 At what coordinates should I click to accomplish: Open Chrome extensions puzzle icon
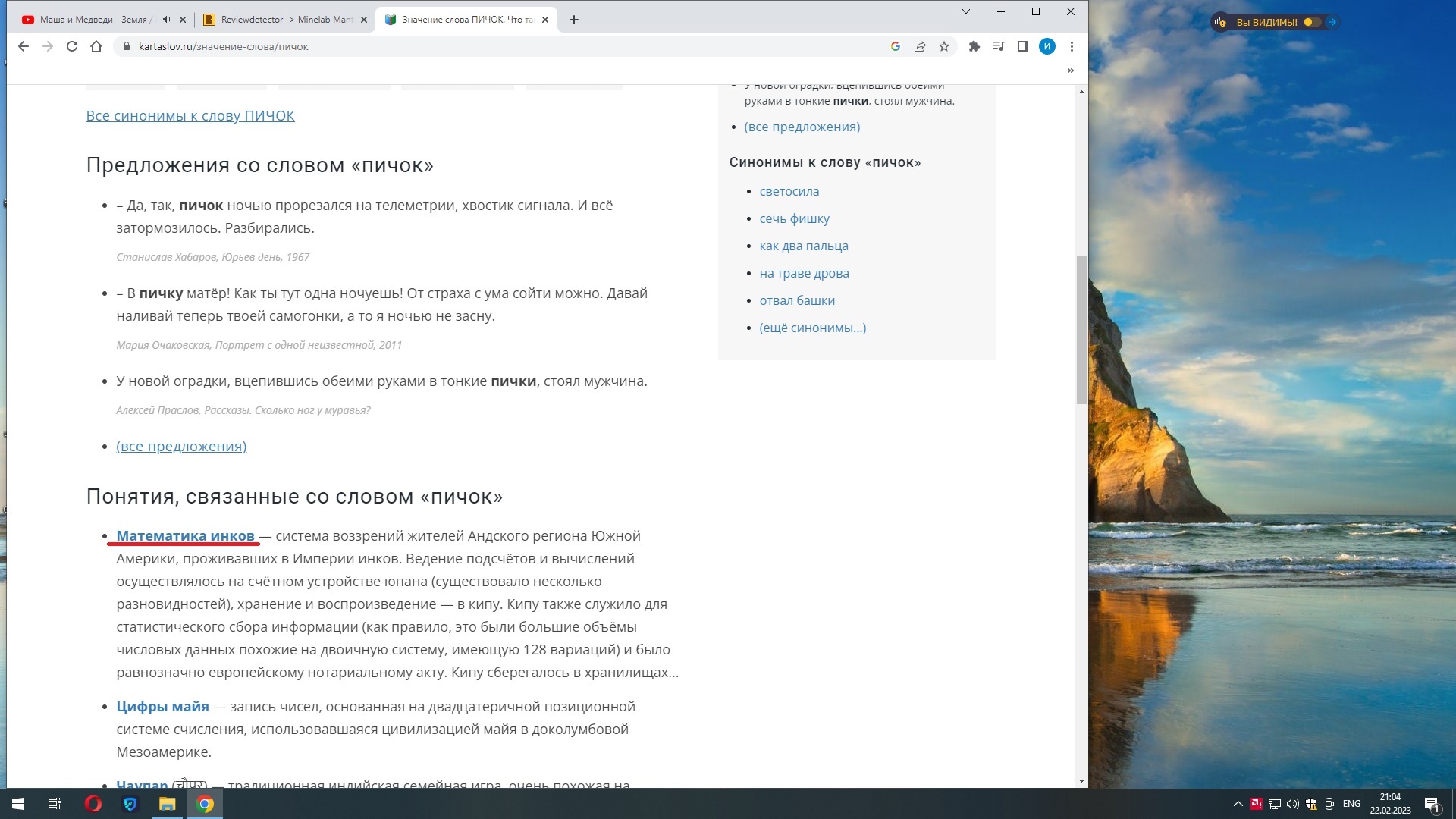[x=974, y=46]
